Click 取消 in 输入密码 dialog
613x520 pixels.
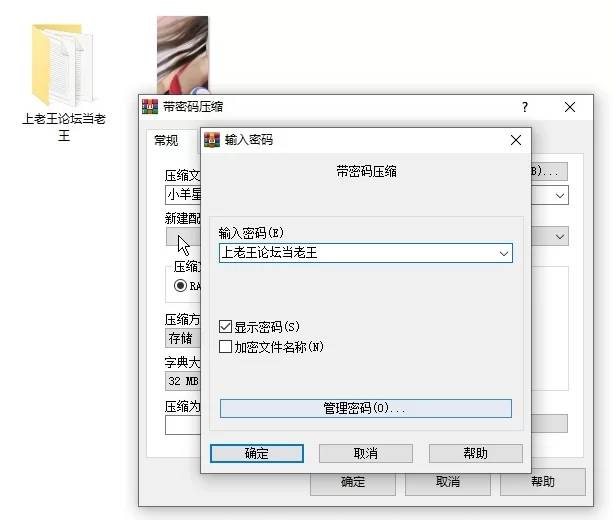click(366, 454)
